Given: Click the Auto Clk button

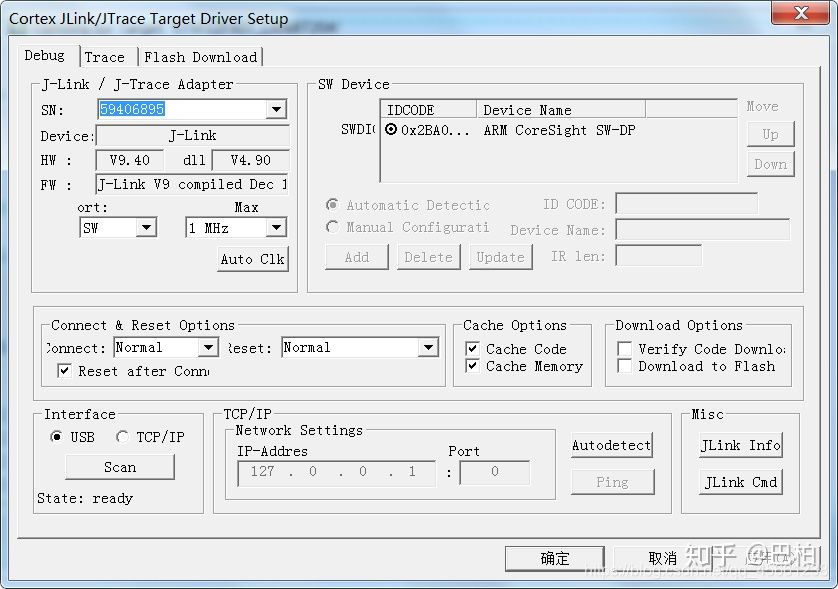Looking at the screenshot, I should pyautogui.click(x=253, y=259).
